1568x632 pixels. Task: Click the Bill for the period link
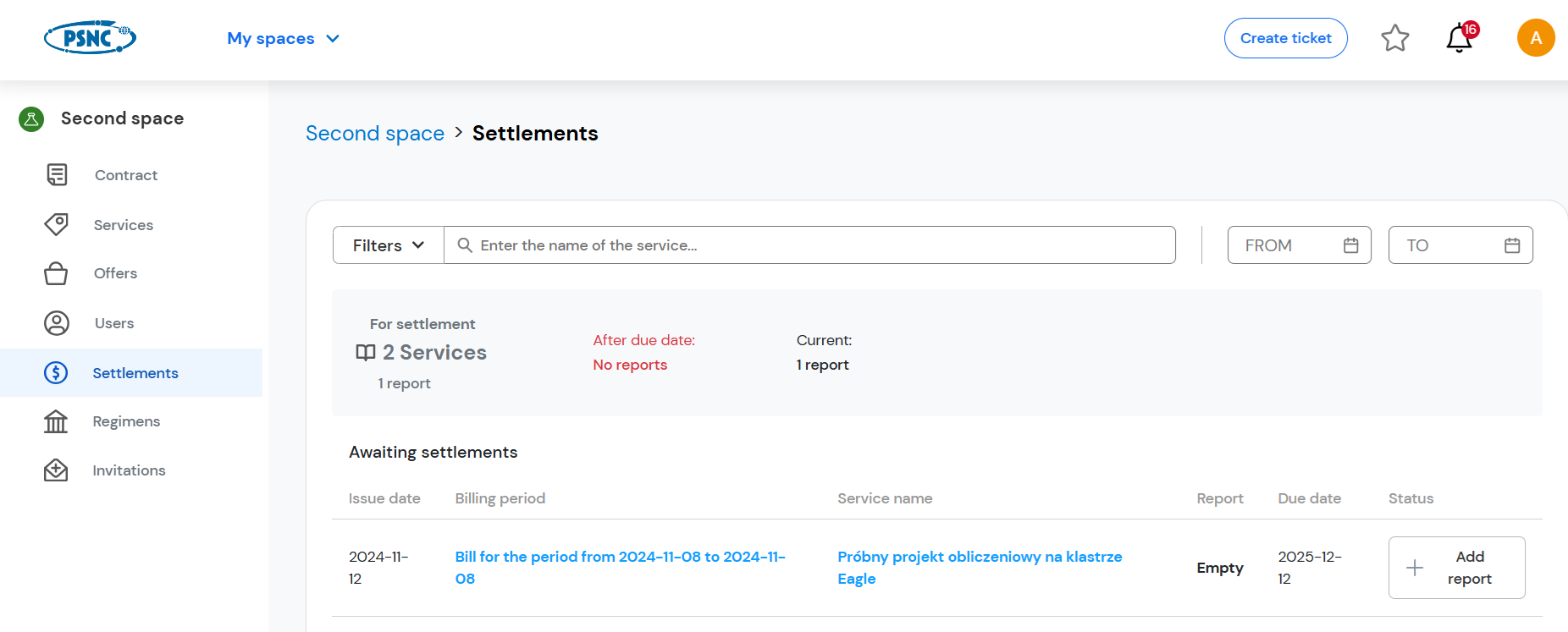coord(621,568)
